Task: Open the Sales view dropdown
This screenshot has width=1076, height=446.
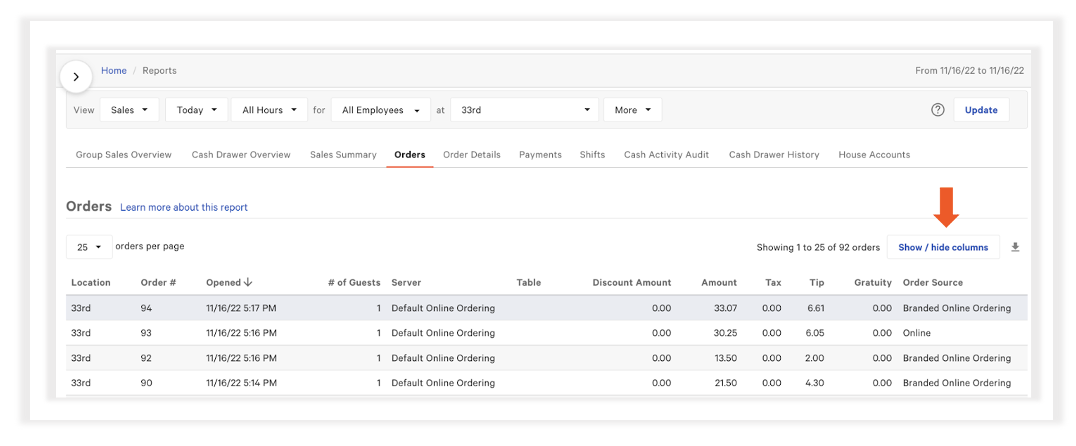Action: [129, 110]
